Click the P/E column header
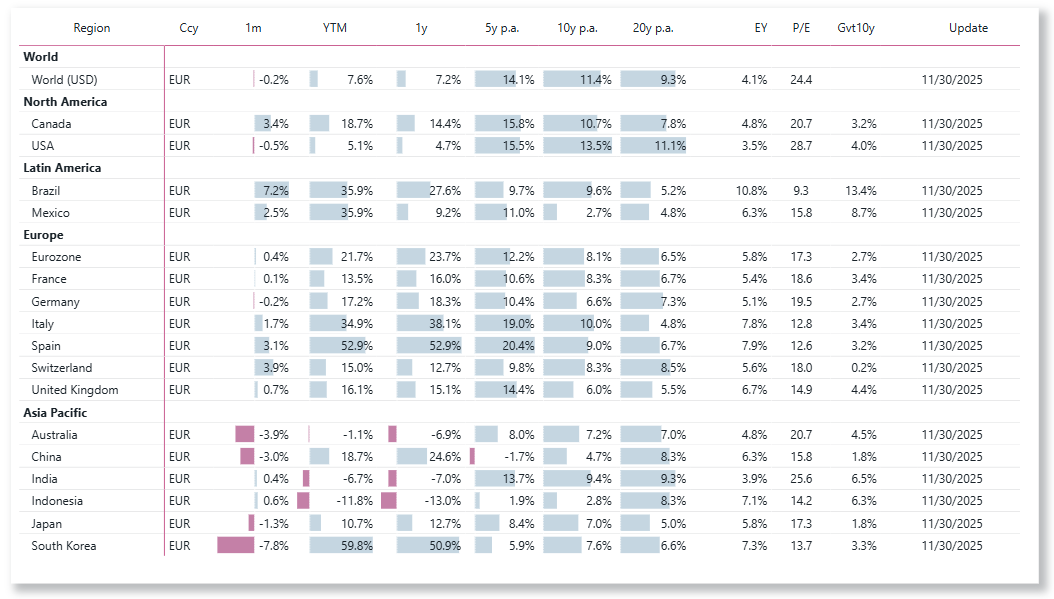Image resolution: width=1054 pixels, height=599 pixels. click(x=801, y=28)
